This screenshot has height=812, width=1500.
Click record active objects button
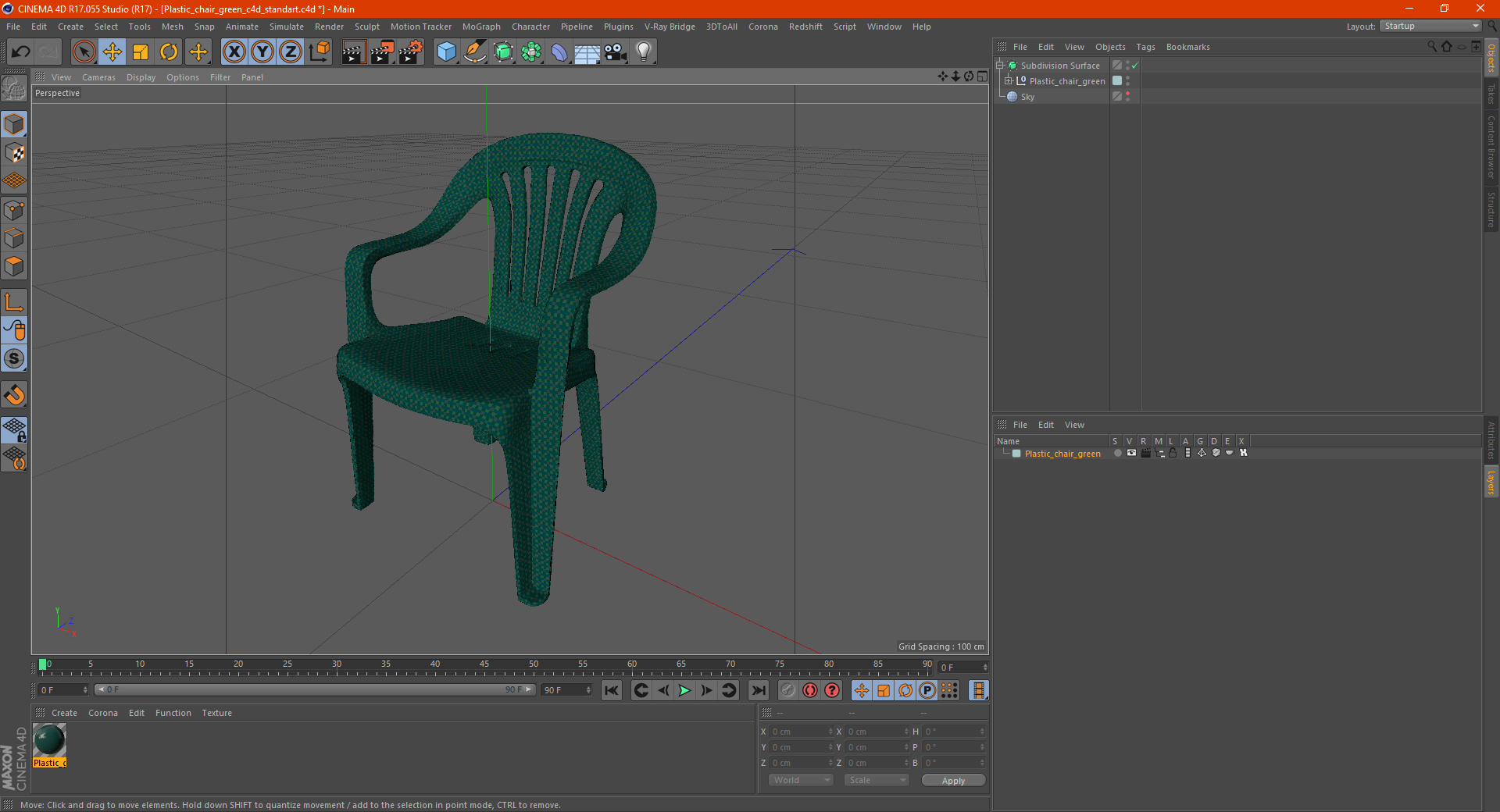(788, 690)
